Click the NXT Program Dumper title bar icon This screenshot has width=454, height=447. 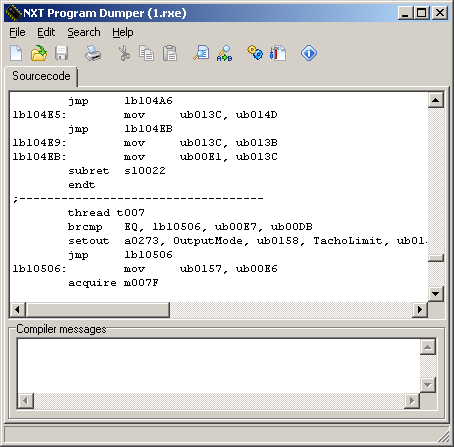pos(13,13)
